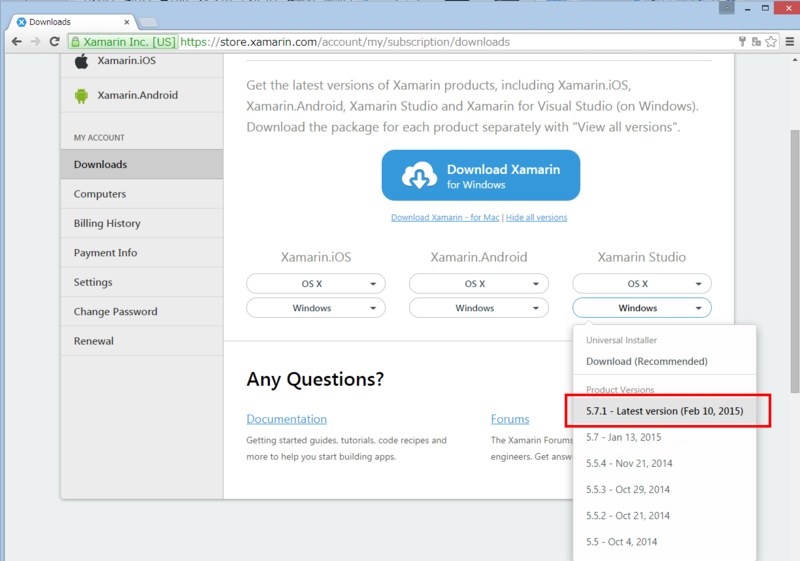Open Billing History page
800x561 pixels.
(142, 223)
